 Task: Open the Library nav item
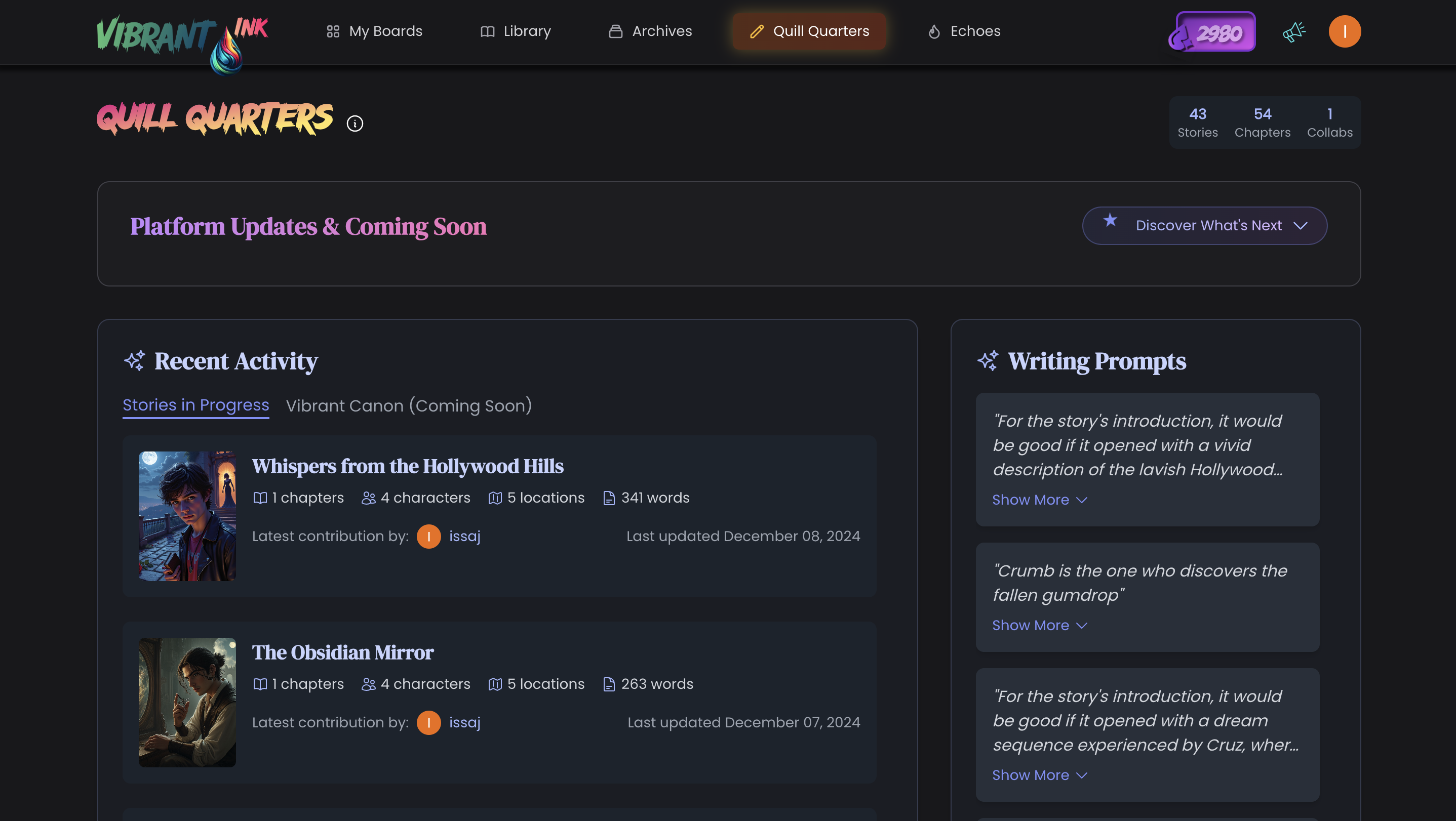pyautogui.click(x=516, y=31)
